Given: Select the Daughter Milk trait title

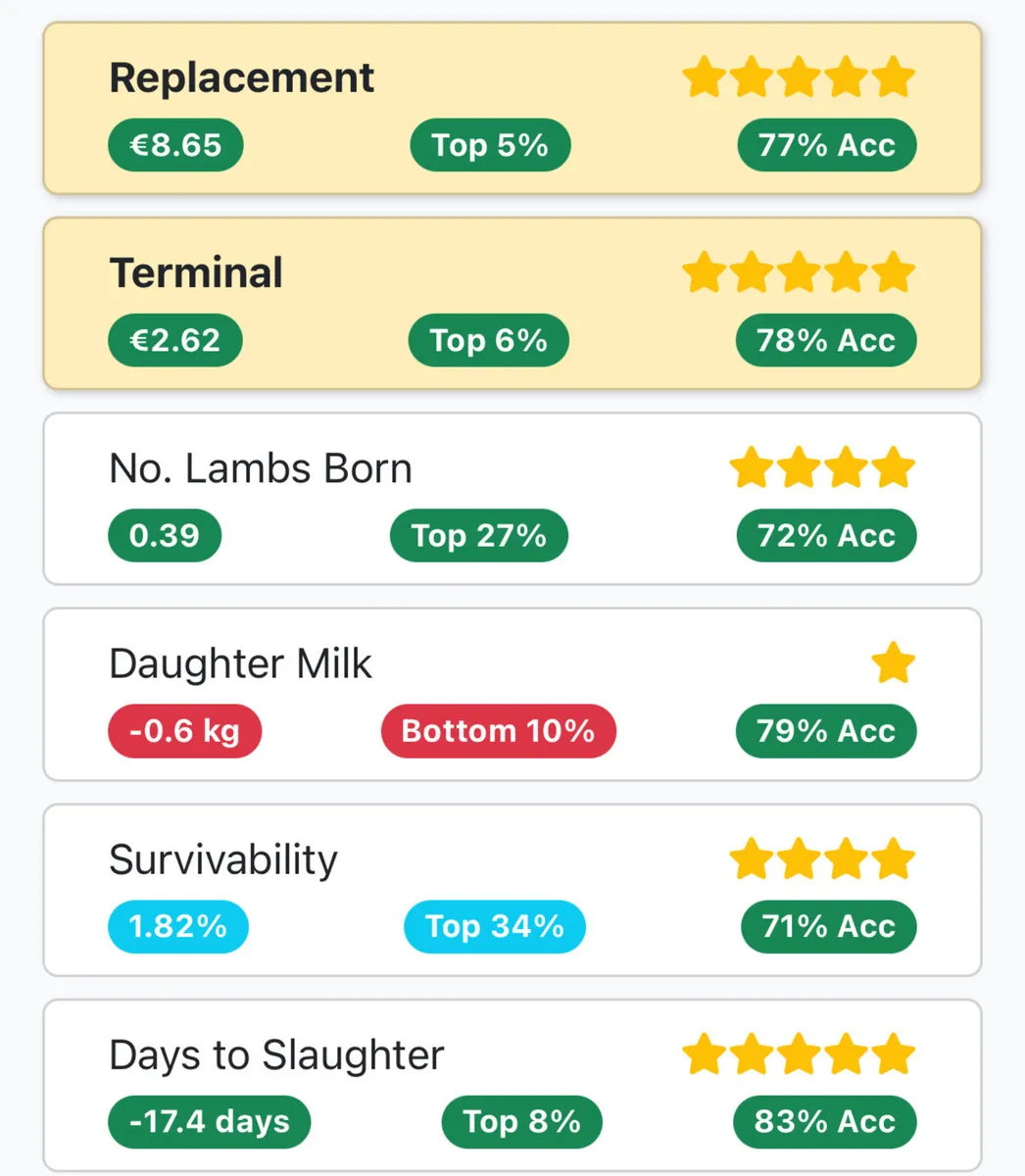Looking at the screenshot, I should pos(240,664).
